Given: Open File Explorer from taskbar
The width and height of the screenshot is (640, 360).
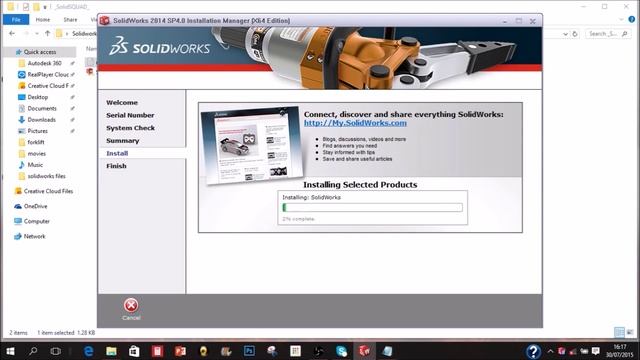Looking at the screenshot, I should coord(111,351).
